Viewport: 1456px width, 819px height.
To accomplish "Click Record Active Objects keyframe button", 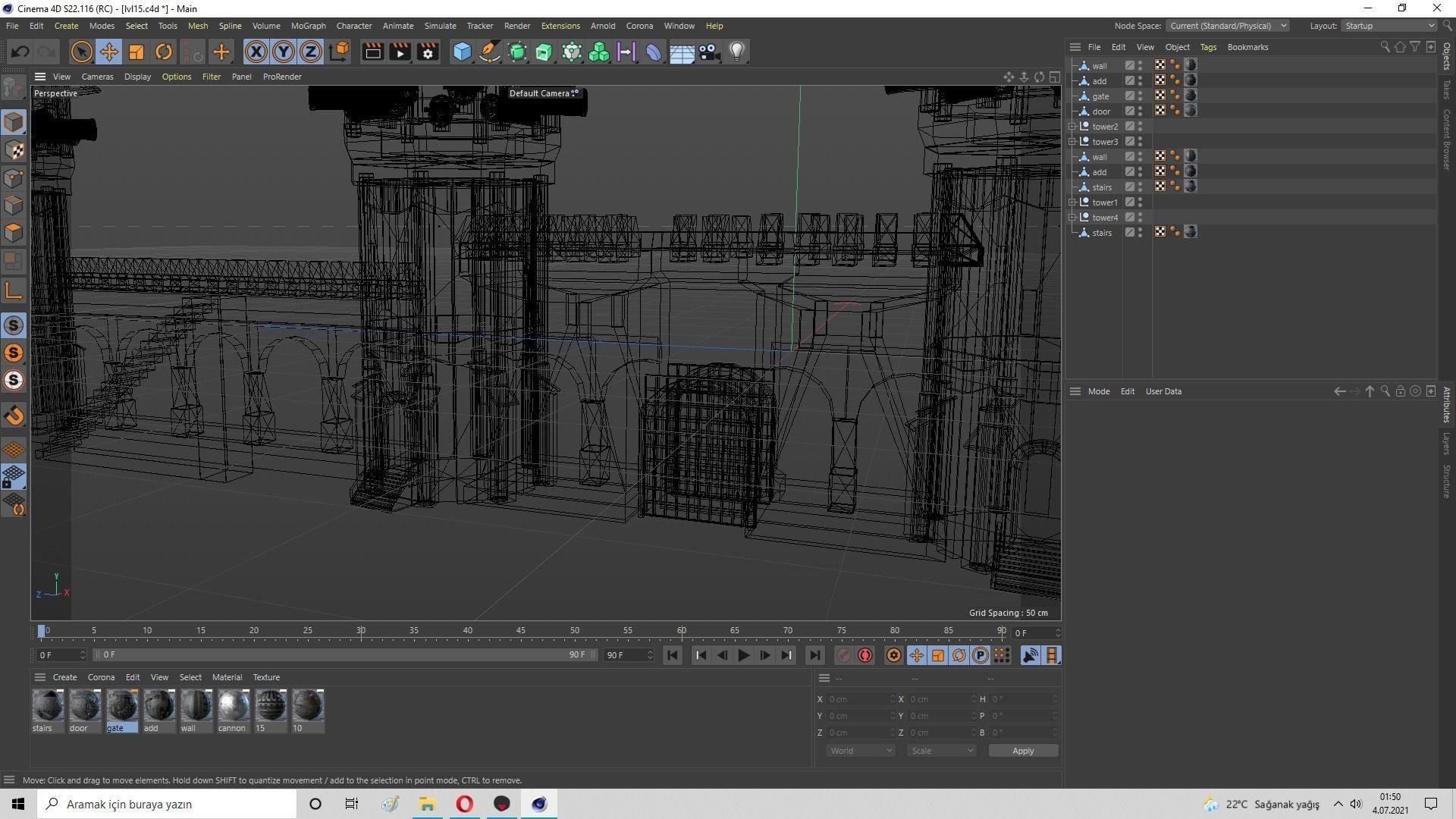I will [843, 655].
